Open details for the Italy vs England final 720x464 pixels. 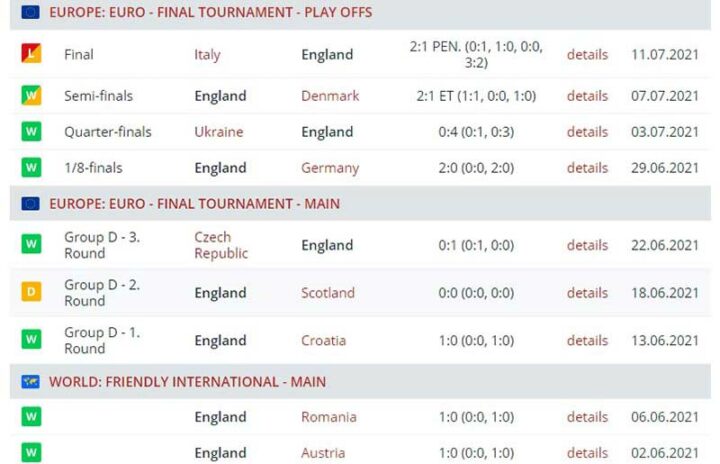(587, 55)
